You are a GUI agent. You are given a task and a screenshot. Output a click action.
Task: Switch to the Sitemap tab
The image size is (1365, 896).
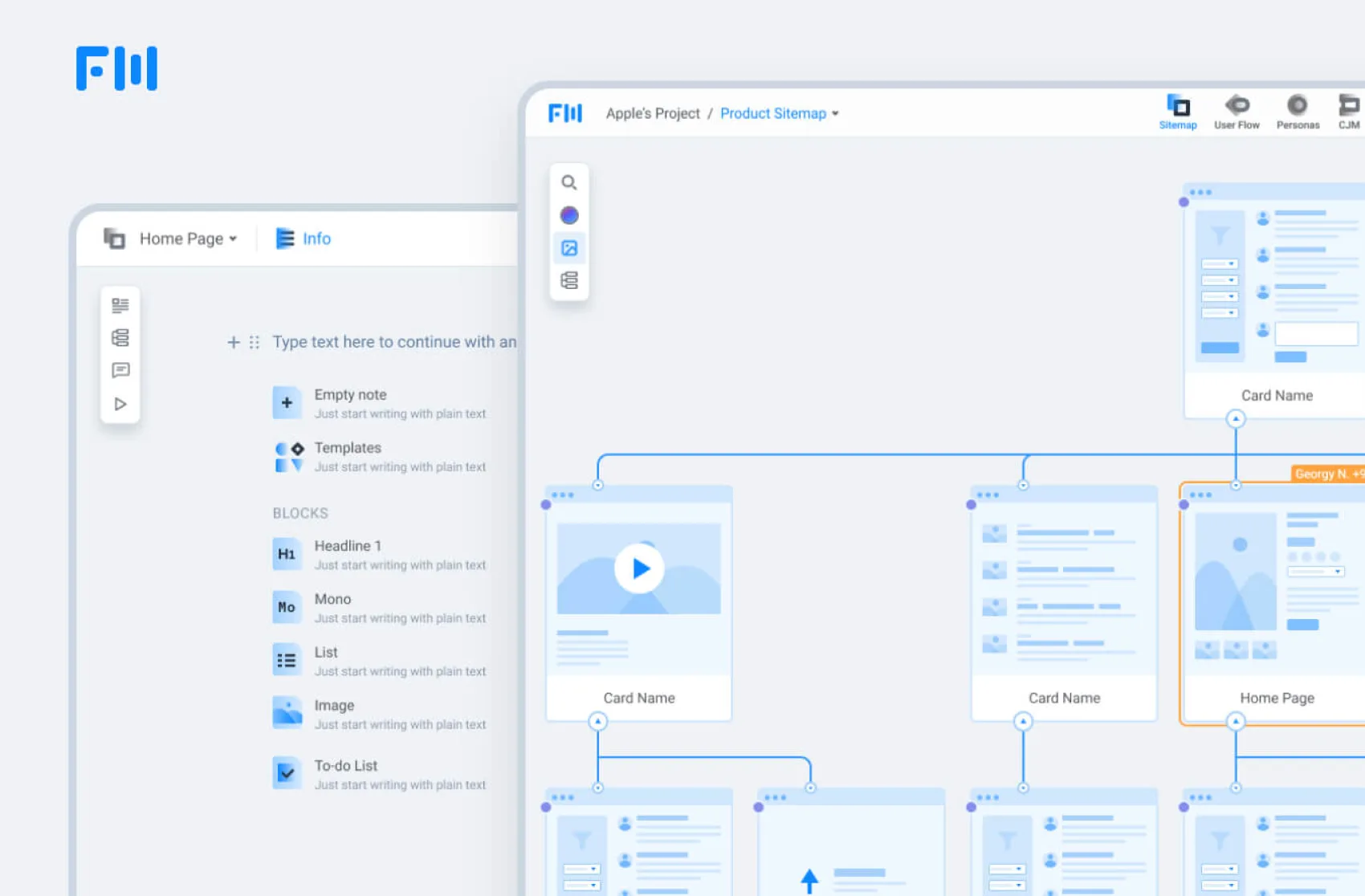click(x=1178, y=111)
